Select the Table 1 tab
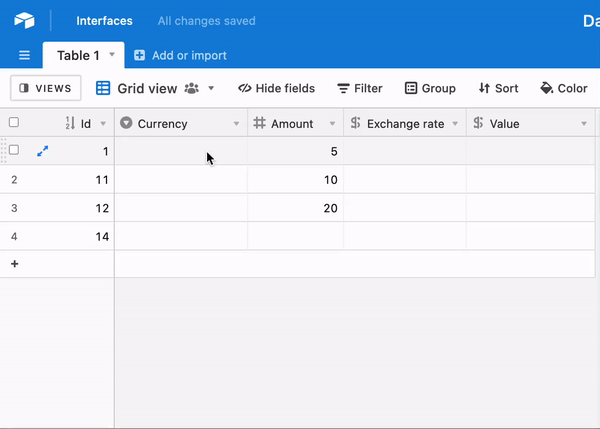600x429 pixels. 78,55
